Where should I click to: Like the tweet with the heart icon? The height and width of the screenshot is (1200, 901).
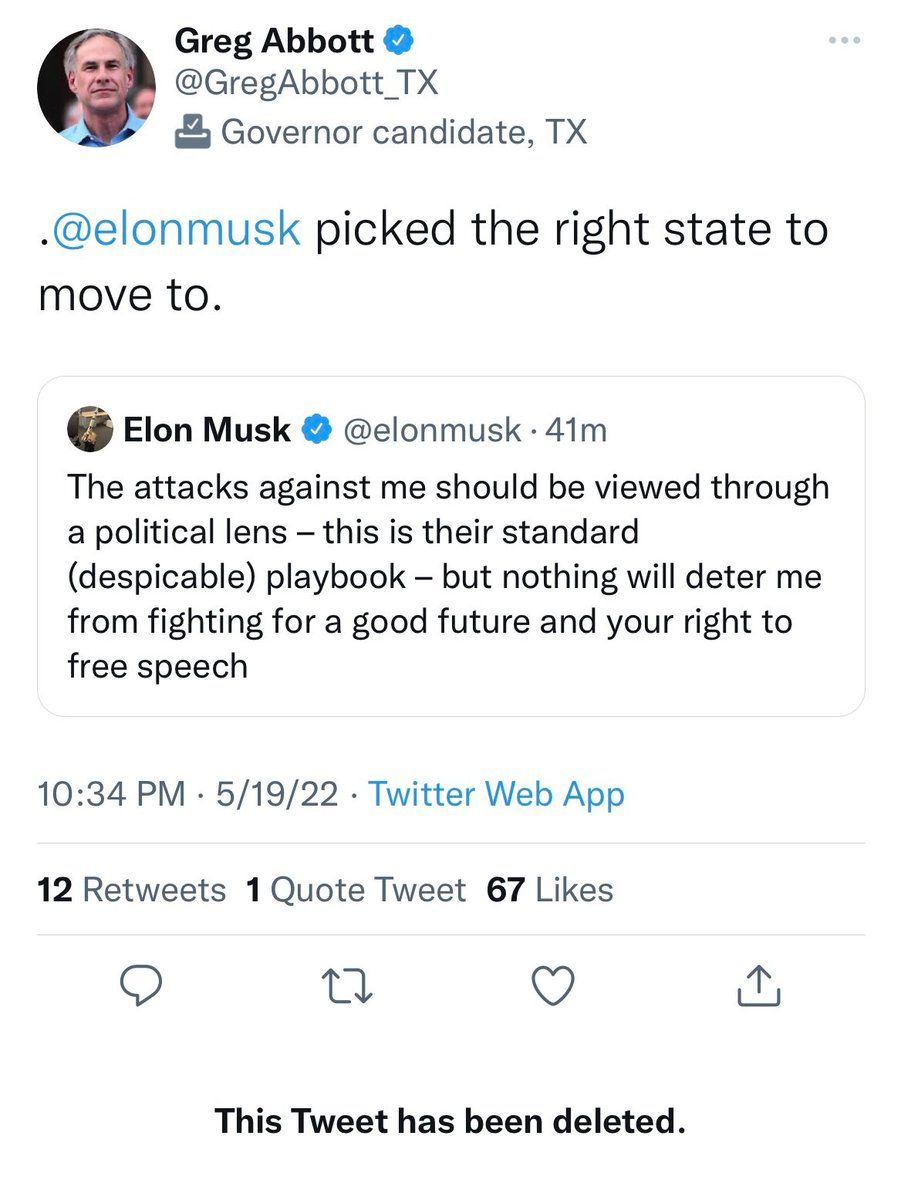click(552, 987)
